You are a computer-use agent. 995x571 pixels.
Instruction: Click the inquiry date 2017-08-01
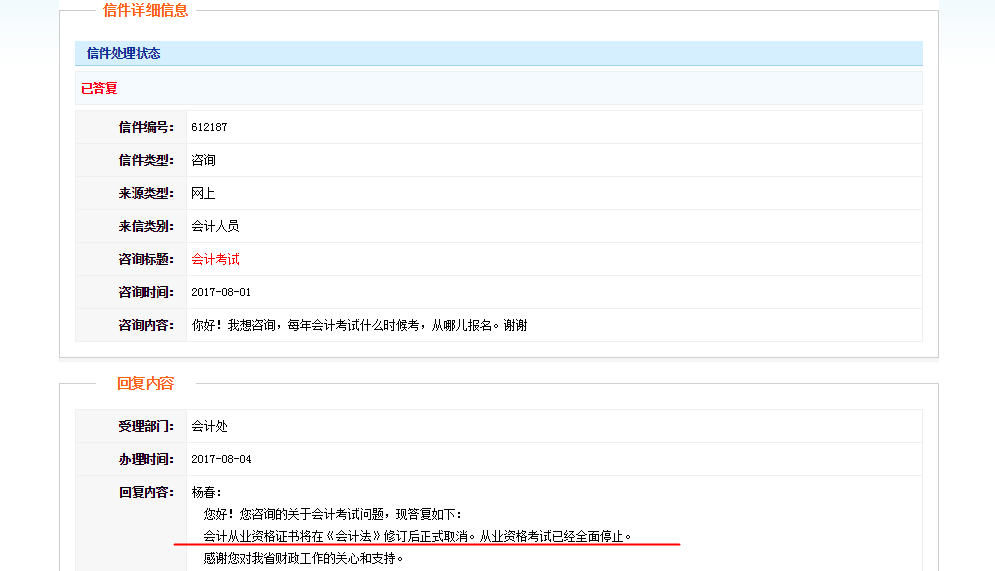(x=221, y=292)
